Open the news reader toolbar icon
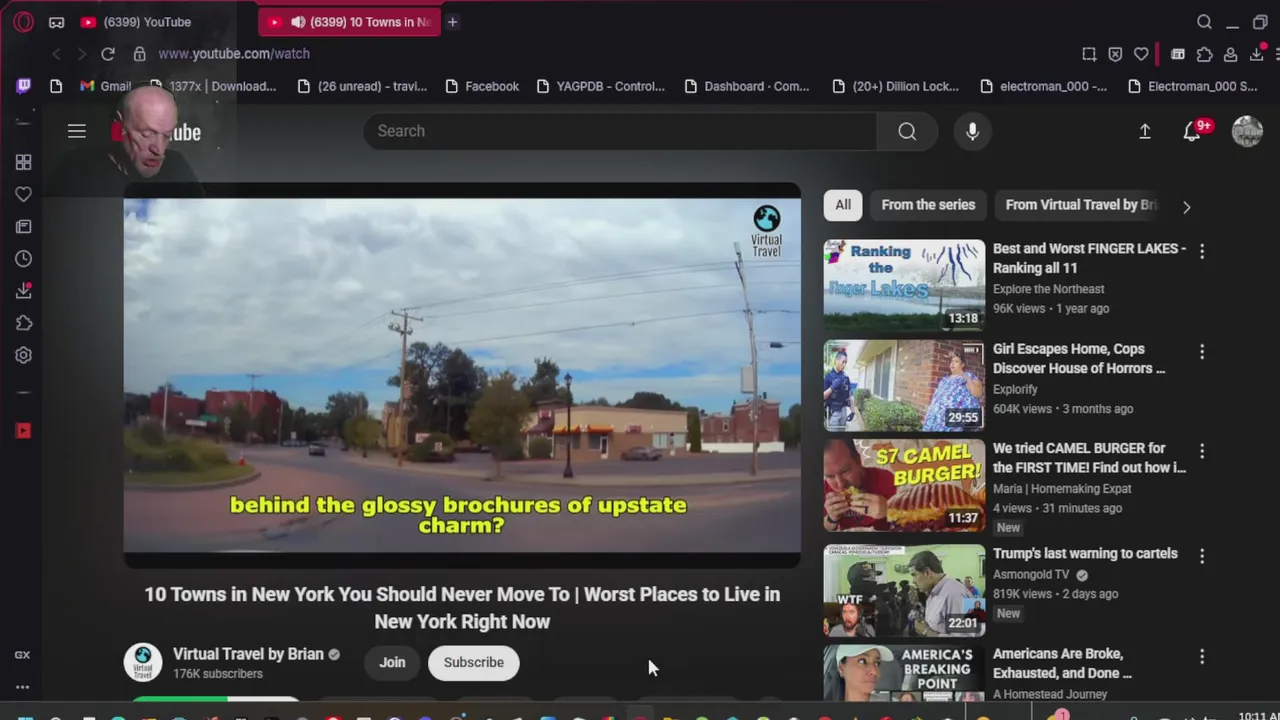 click(x=1178, y=54)
